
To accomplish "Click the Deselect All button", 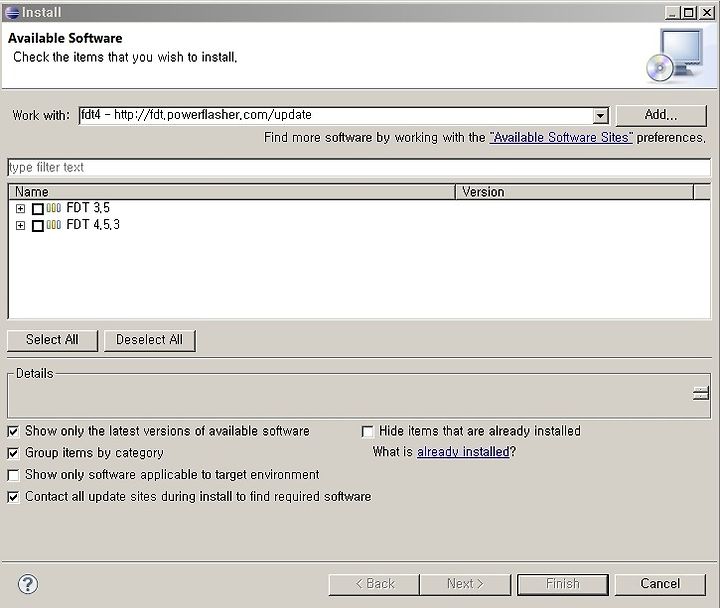I will 150,340.
